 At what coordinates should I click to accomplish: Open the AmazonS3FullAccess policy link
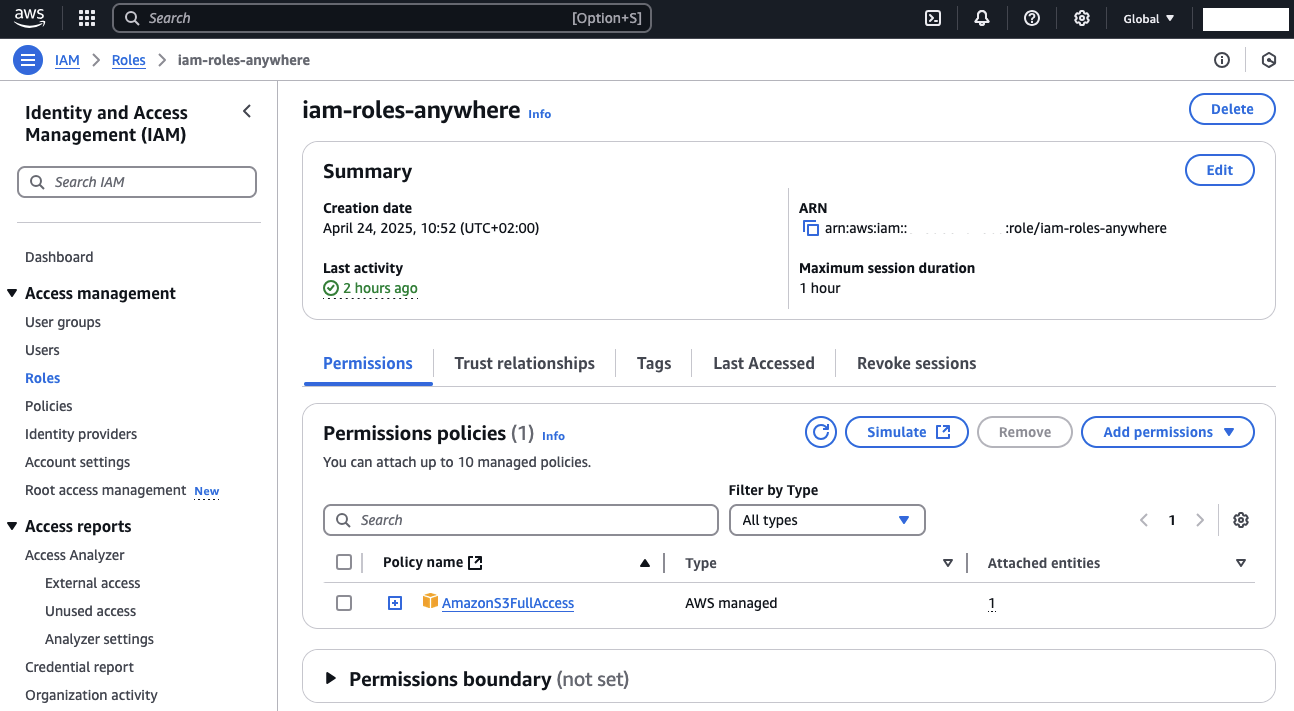[x=507, y=603]
